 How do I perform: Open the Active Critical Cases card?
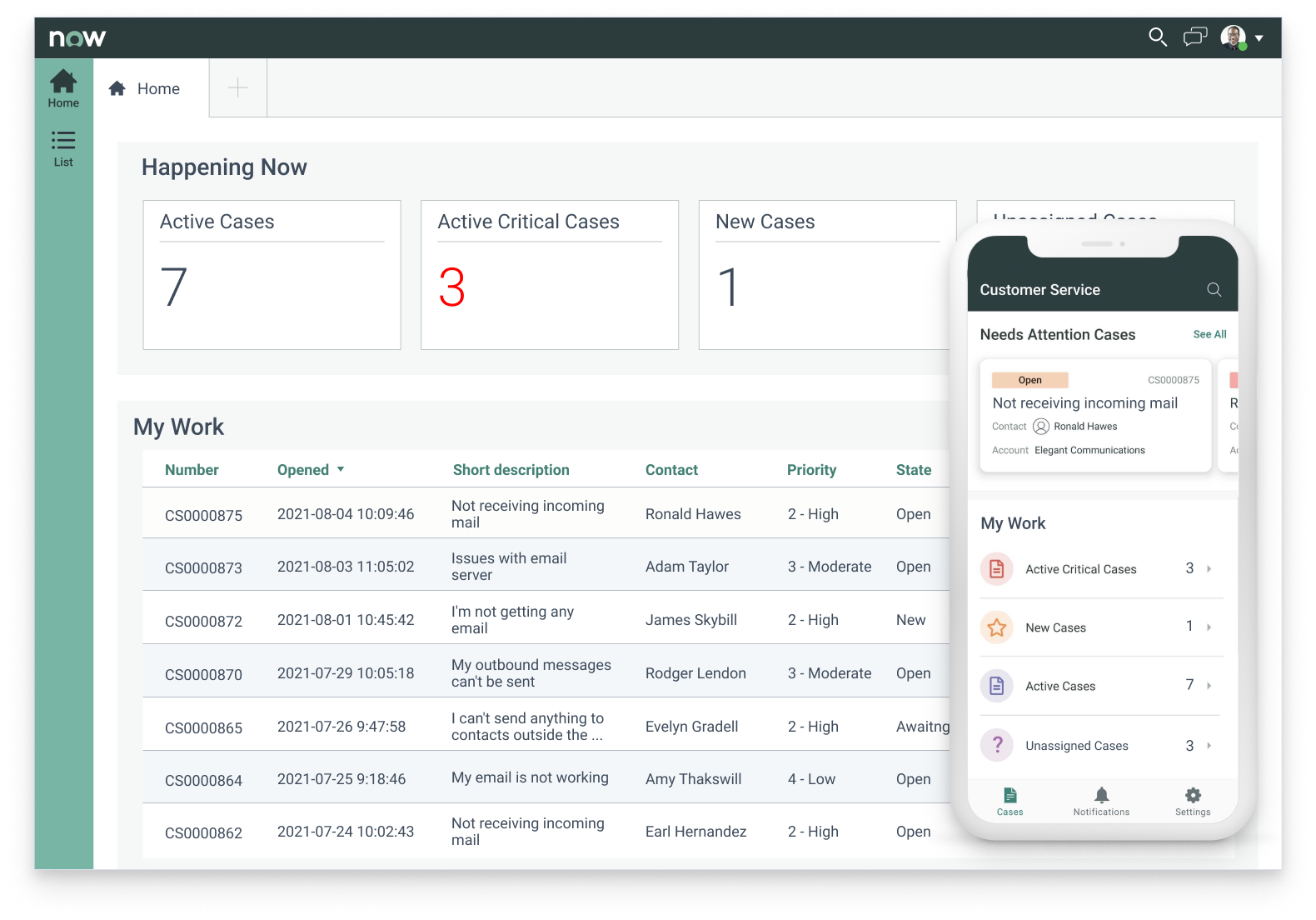coord(549,275)
